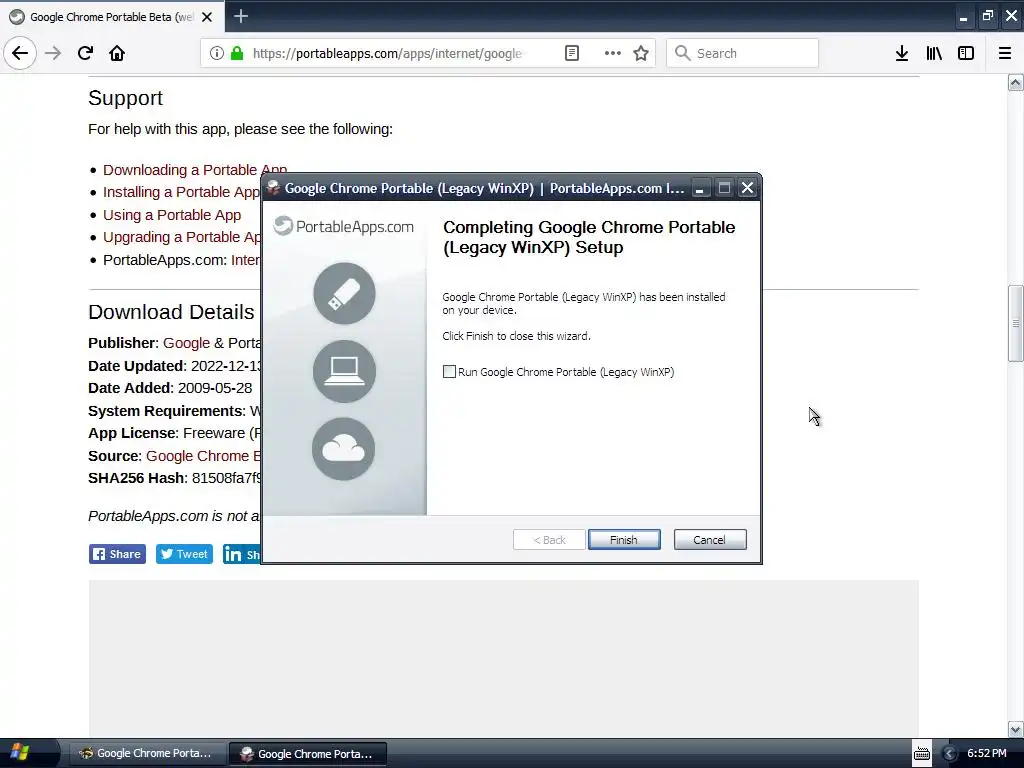1024x768 pixels.
Task: Open the downloads arrow in toolbar
Action: pyautogui.click(x=902, y=53)
